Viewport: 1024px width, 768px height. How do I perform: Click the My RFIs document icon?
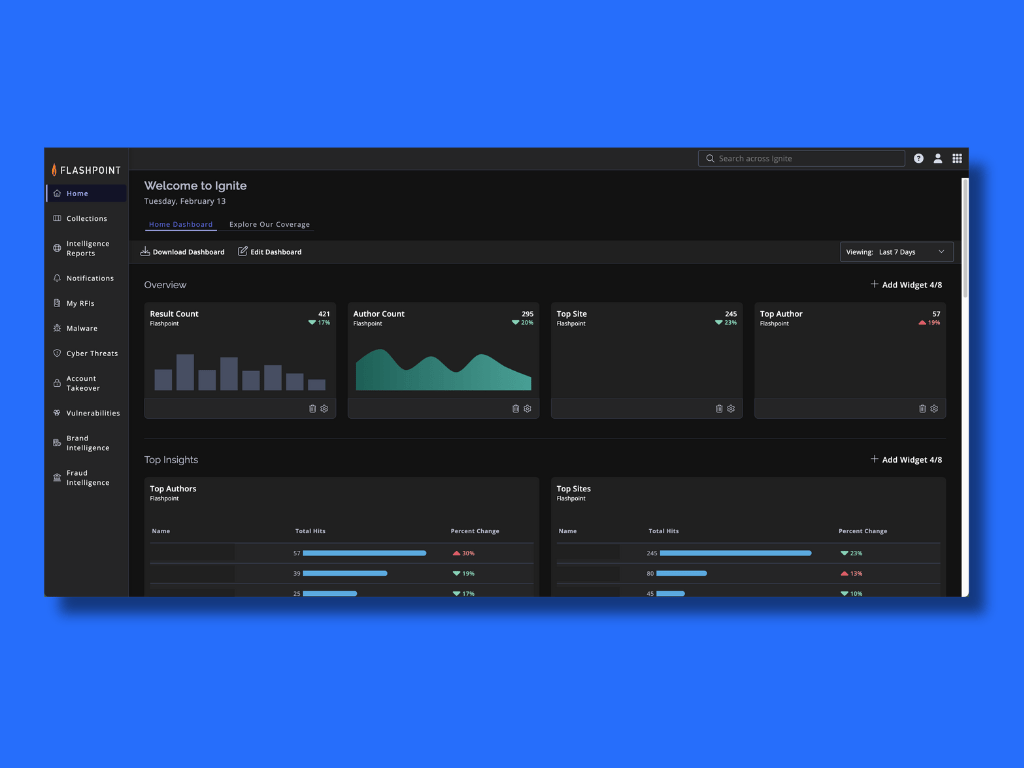(57, 303)
